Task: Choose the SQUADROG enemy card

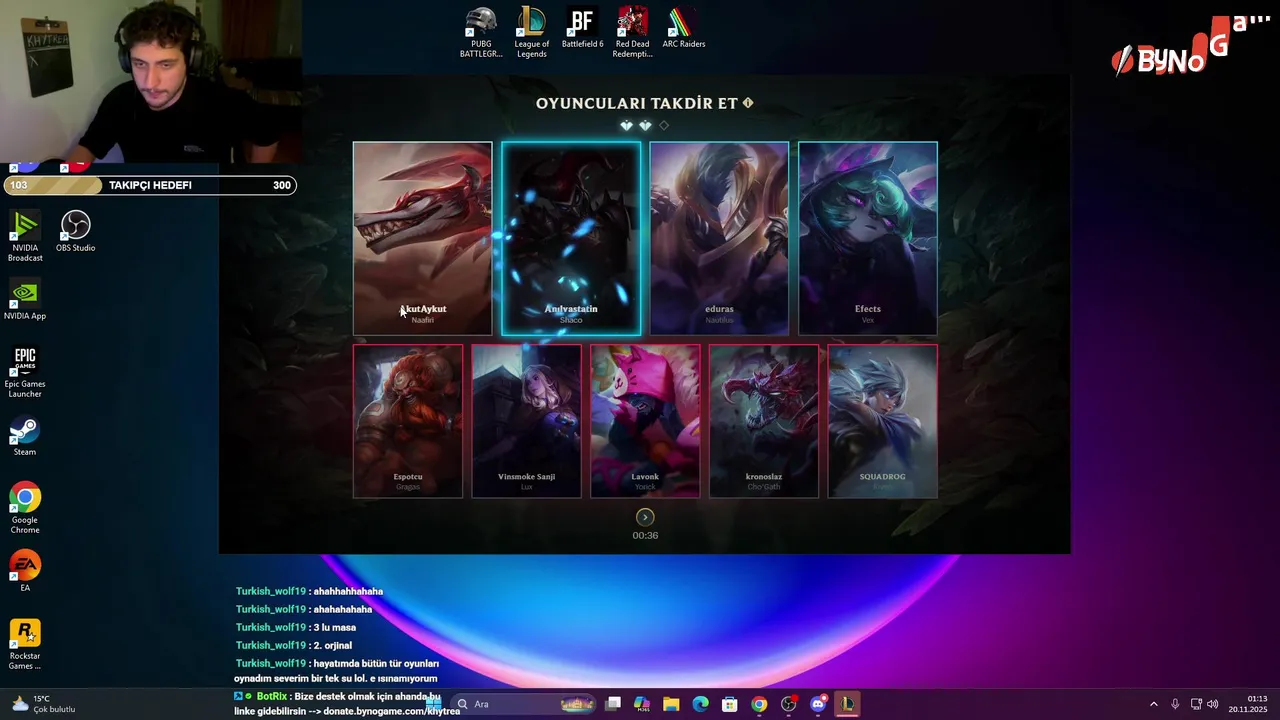Action: [882, 421]
